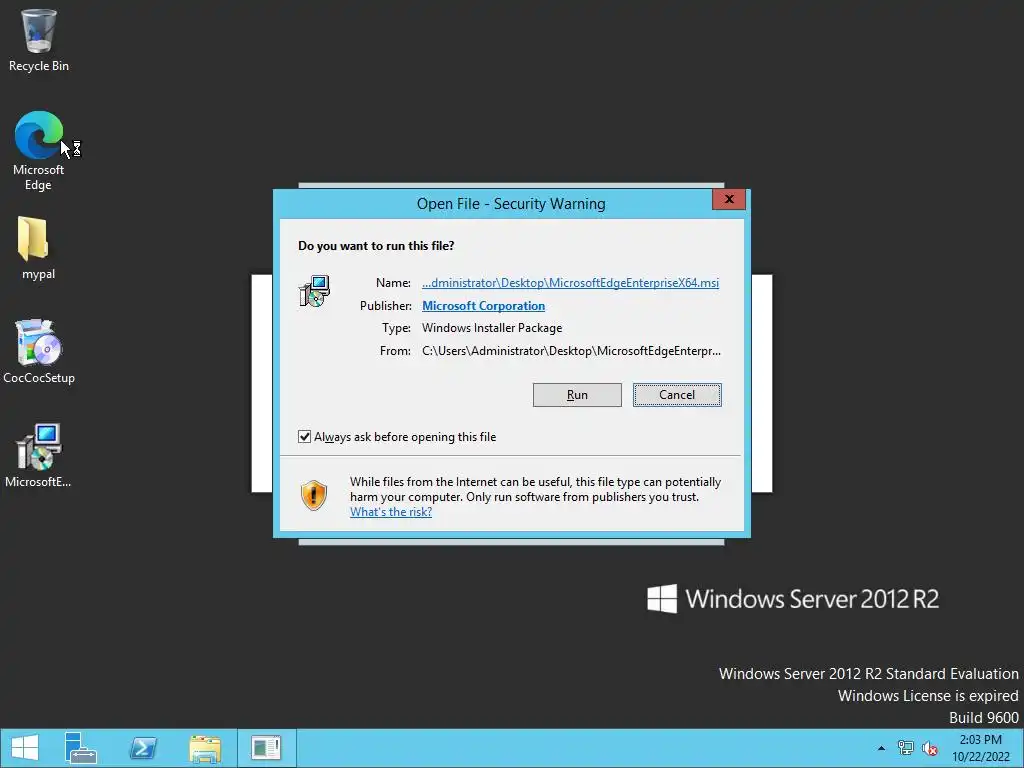Open the Recycle Bin desktop icon
Viewport: 1024px width, 768px height.
click(x=39, y=40)
